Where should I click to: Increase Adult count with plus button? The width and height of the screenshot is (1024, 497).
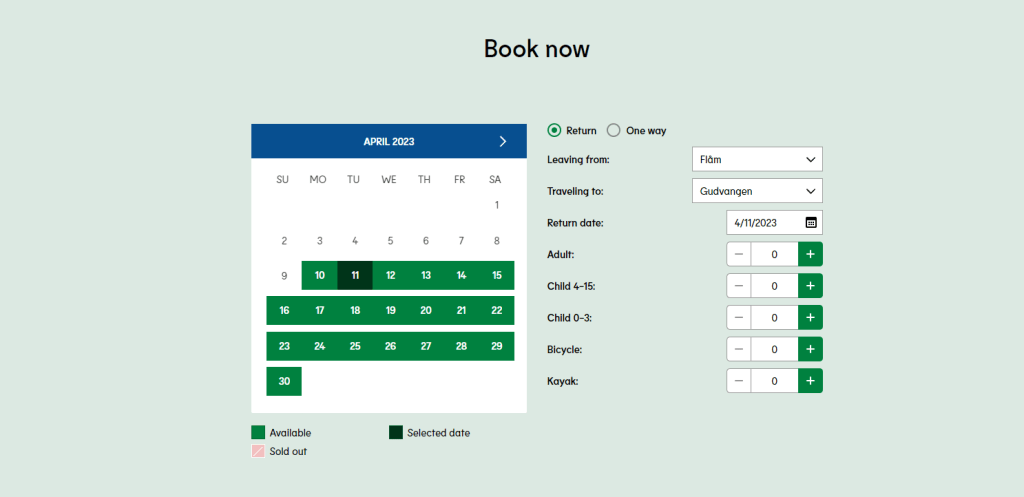coord(810,254)
